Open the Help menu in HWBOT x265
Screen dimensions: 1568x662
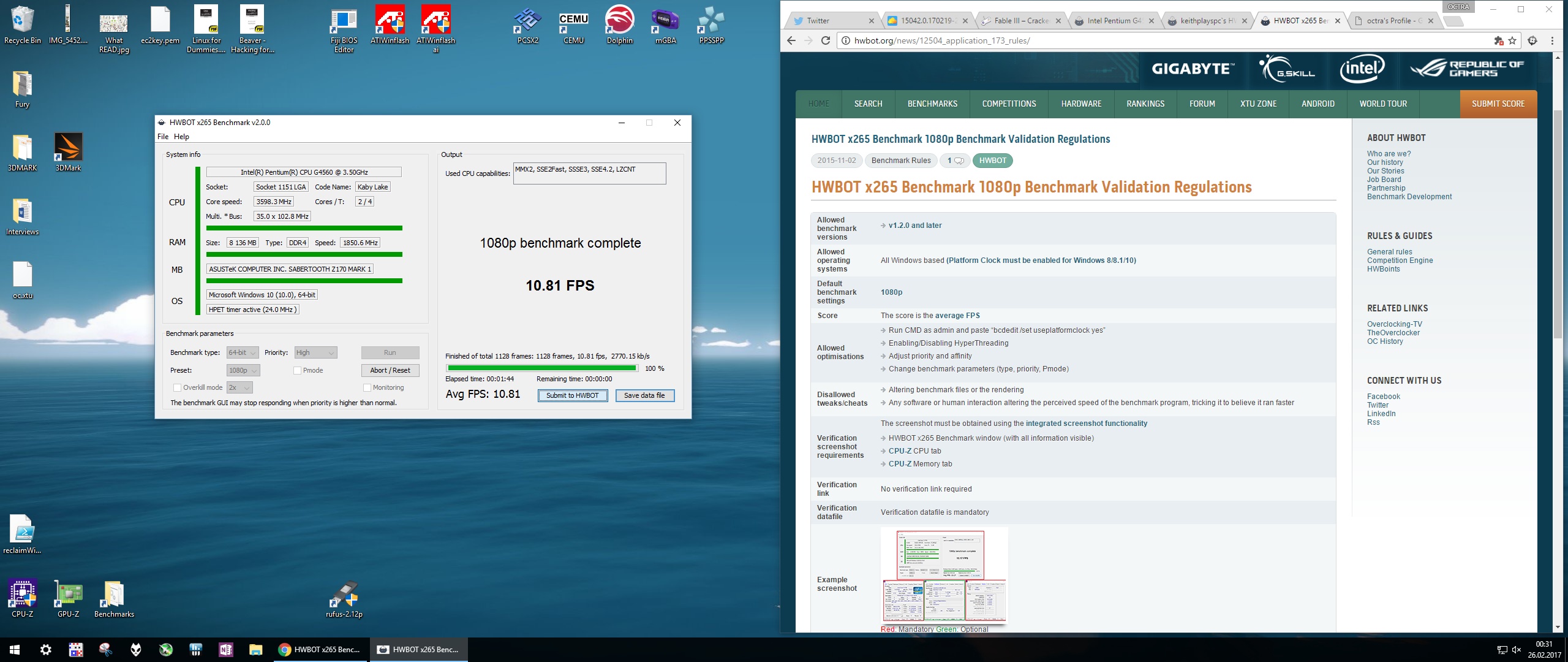[x=181, y=137]
